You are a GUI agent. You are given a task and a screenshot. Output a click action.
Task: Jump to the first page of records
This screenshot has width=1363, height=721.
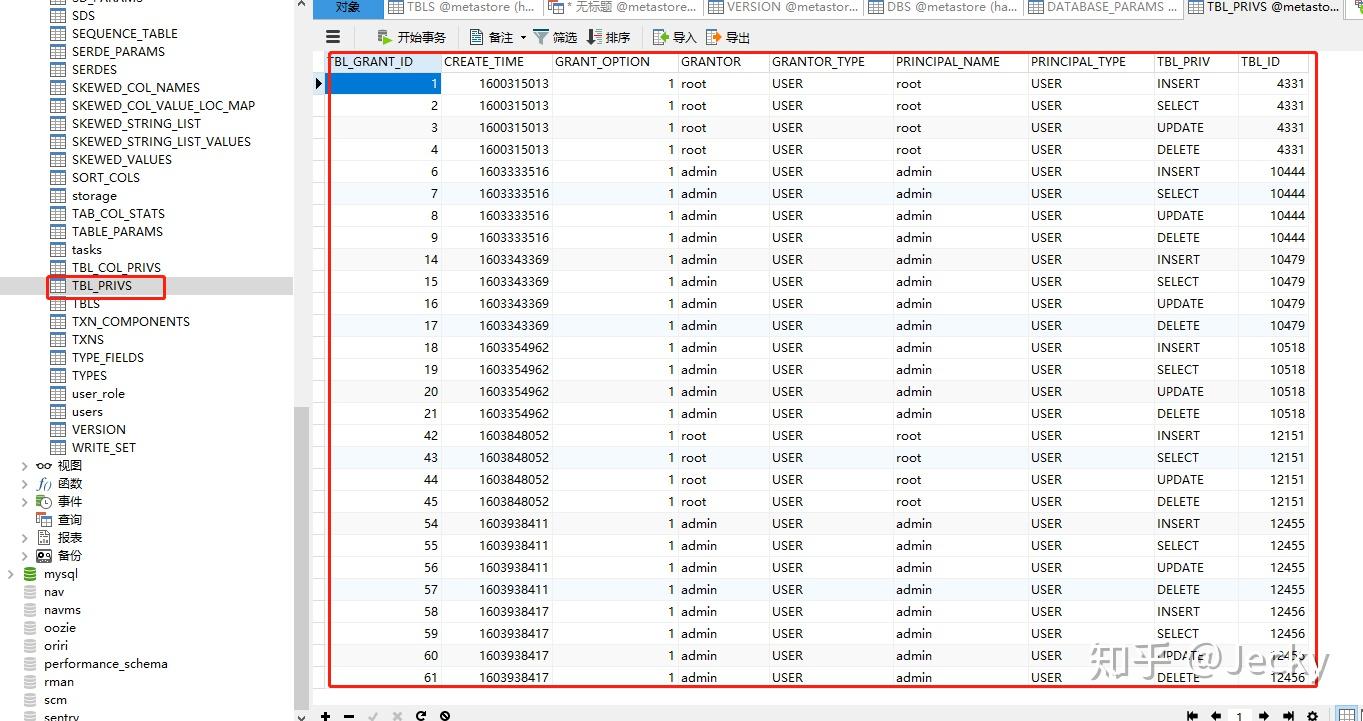1192,715
